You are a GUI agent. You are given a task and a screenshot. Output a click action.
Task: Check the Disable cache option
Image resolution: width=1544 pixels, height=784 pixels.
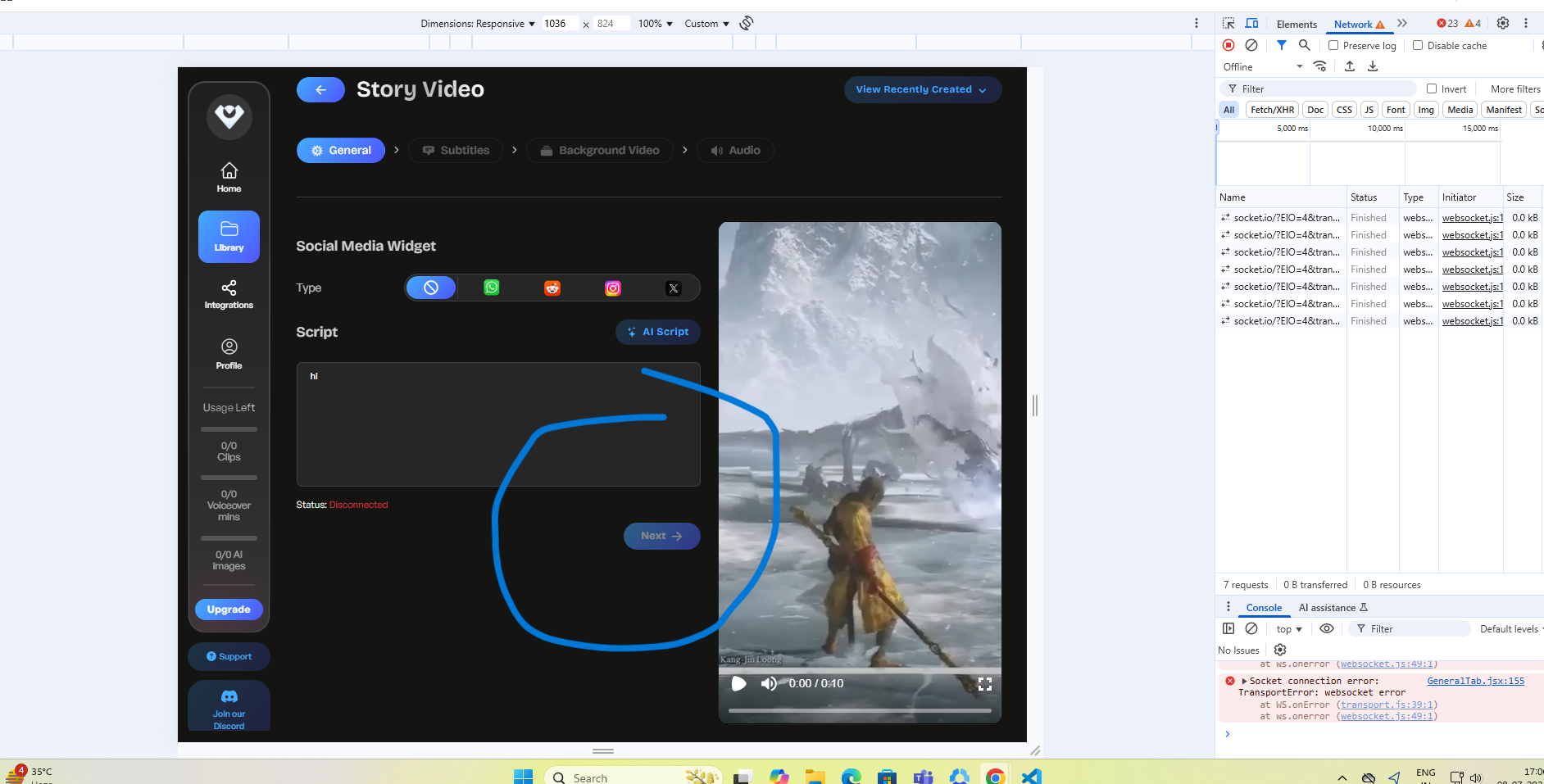[x=1418, y=45]
